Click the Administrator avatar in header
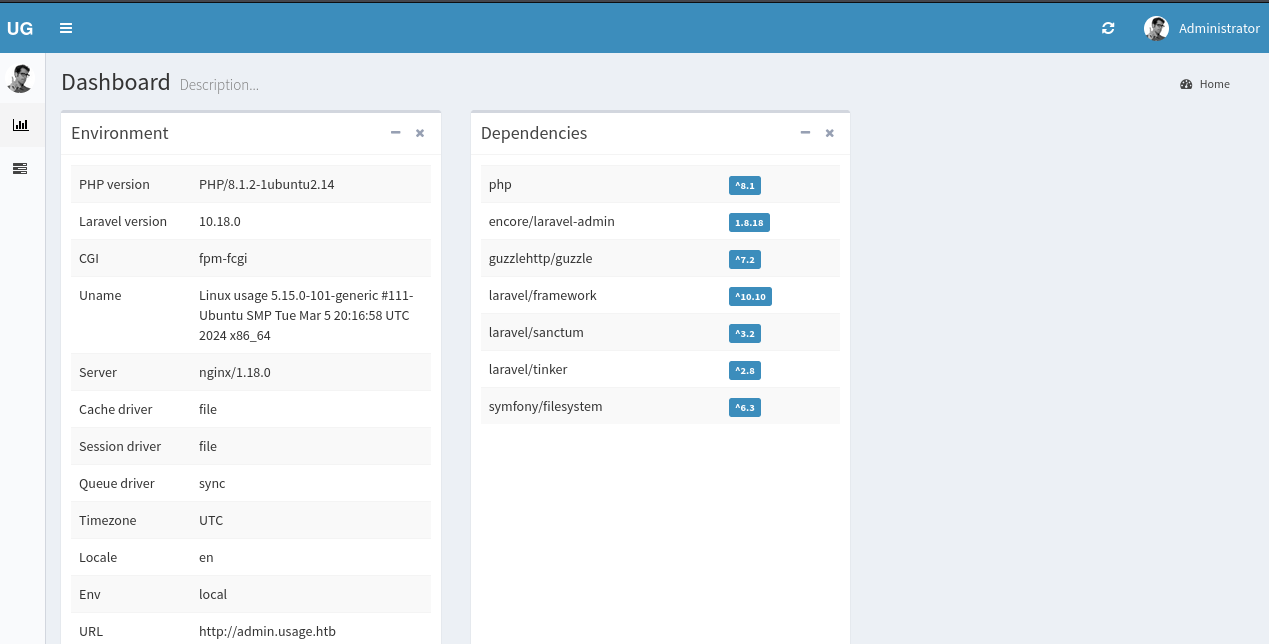The image size is (1269, 644). click(1156, 28)
